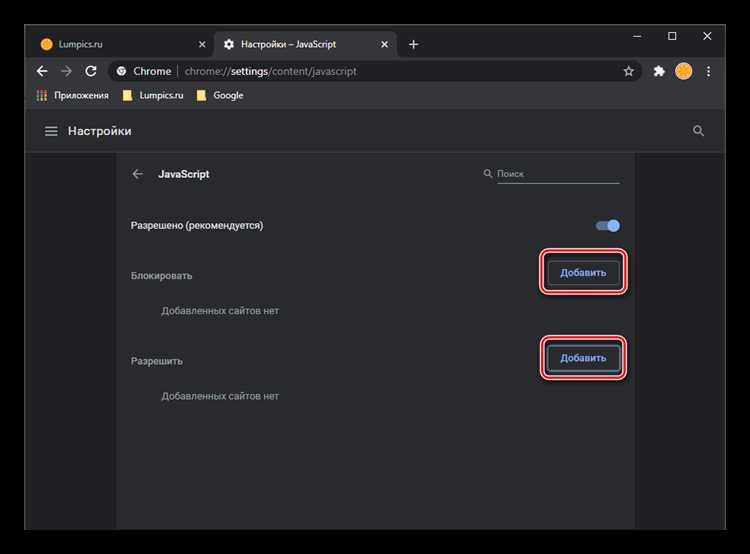Go back with the browser back arrow
Screen dimensions: 750x554
click(42, 71)
